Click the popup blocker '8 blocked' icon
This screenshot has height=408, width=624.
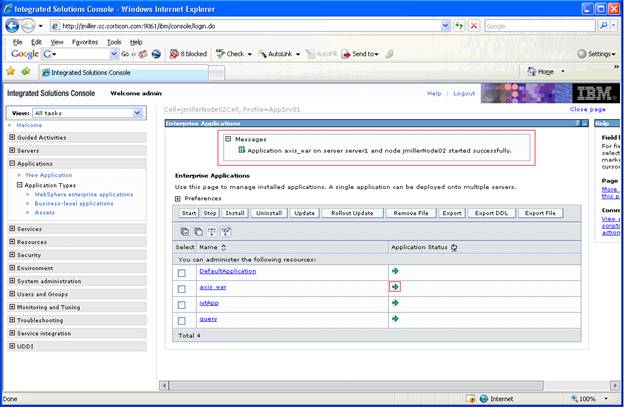(174, 54)
